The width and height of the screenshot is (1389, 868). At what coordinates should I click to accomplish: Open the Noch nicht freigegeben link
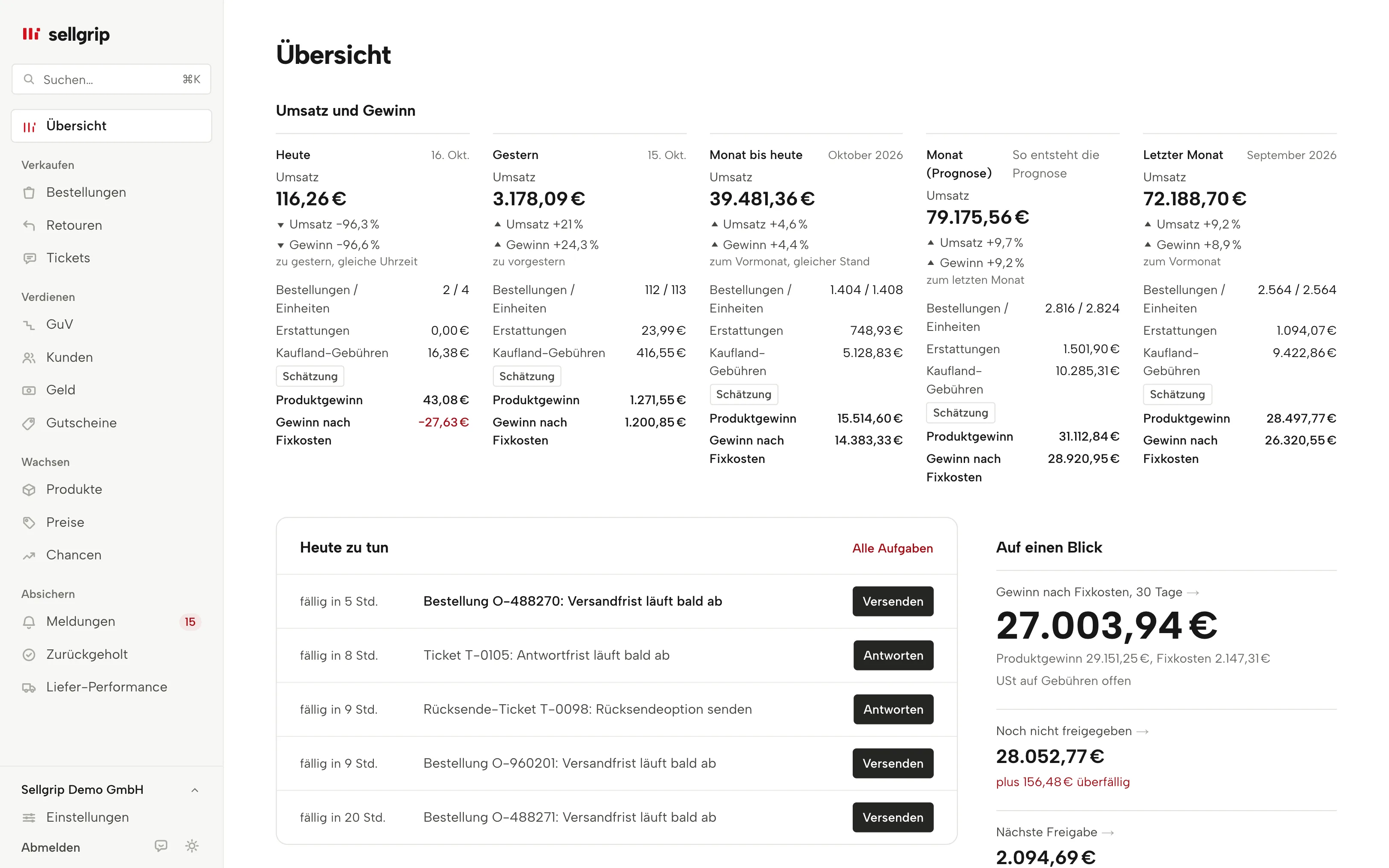point(1072,731)
